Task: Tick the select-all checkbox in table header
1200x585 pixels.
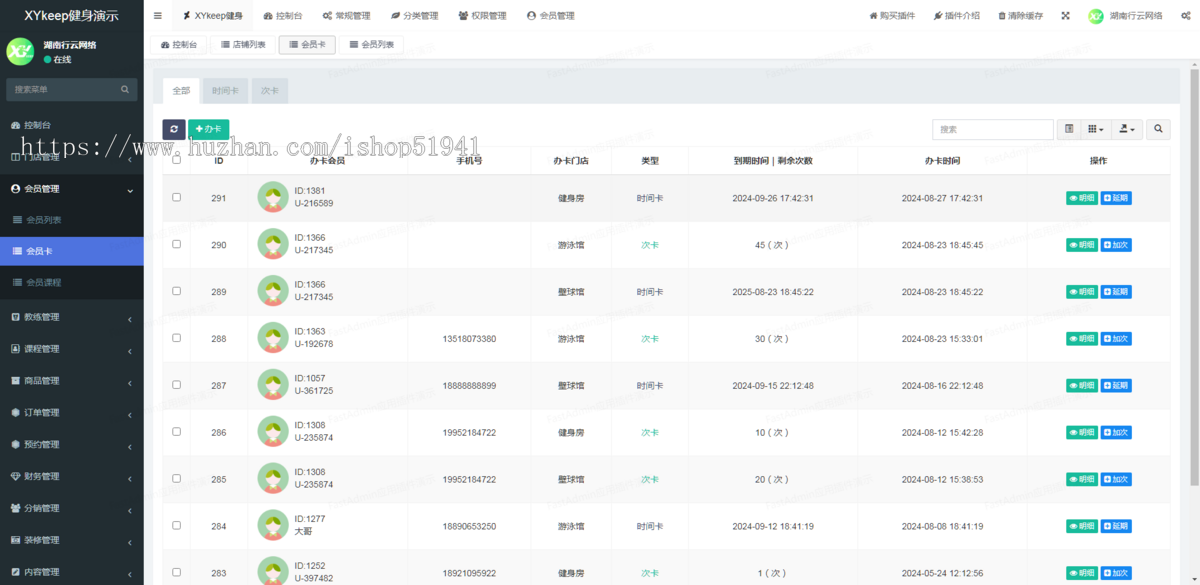Action: 177,160
